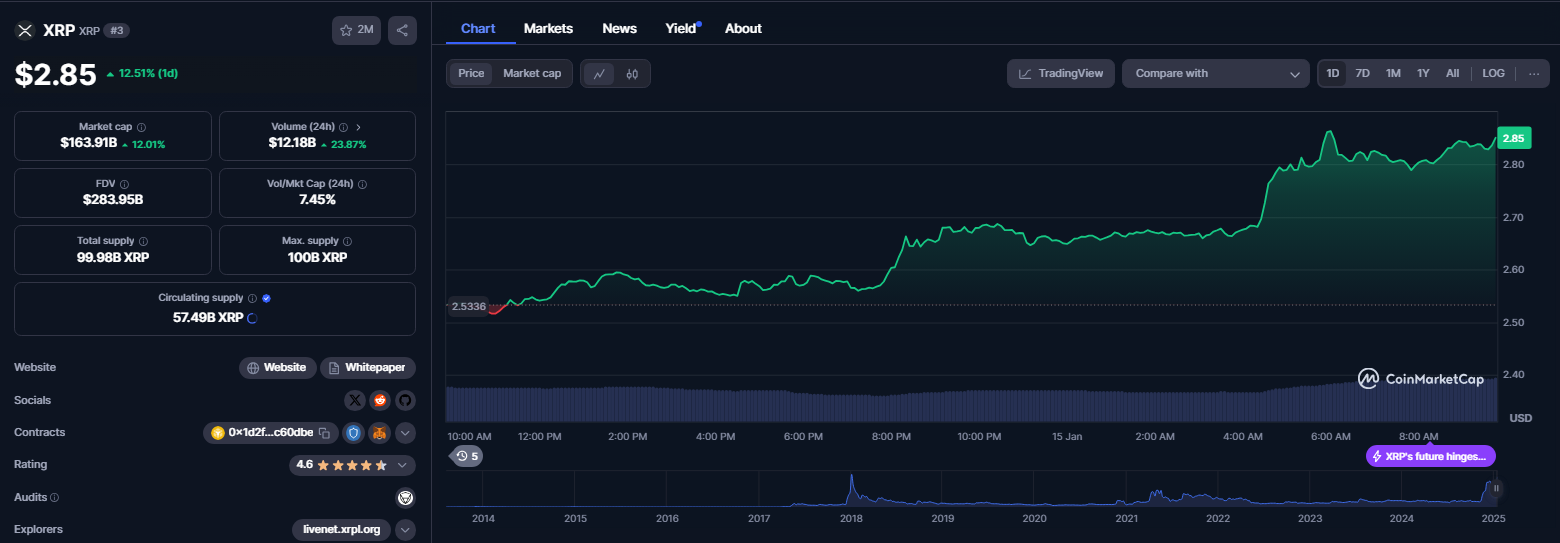Click the $283.95B FDV value

113,199
